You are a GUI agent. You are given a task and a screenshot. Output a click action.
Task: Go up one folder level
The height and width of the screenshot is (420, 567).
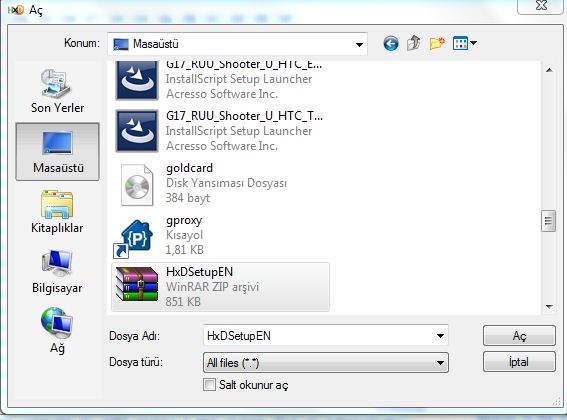(x=414, y=43)
